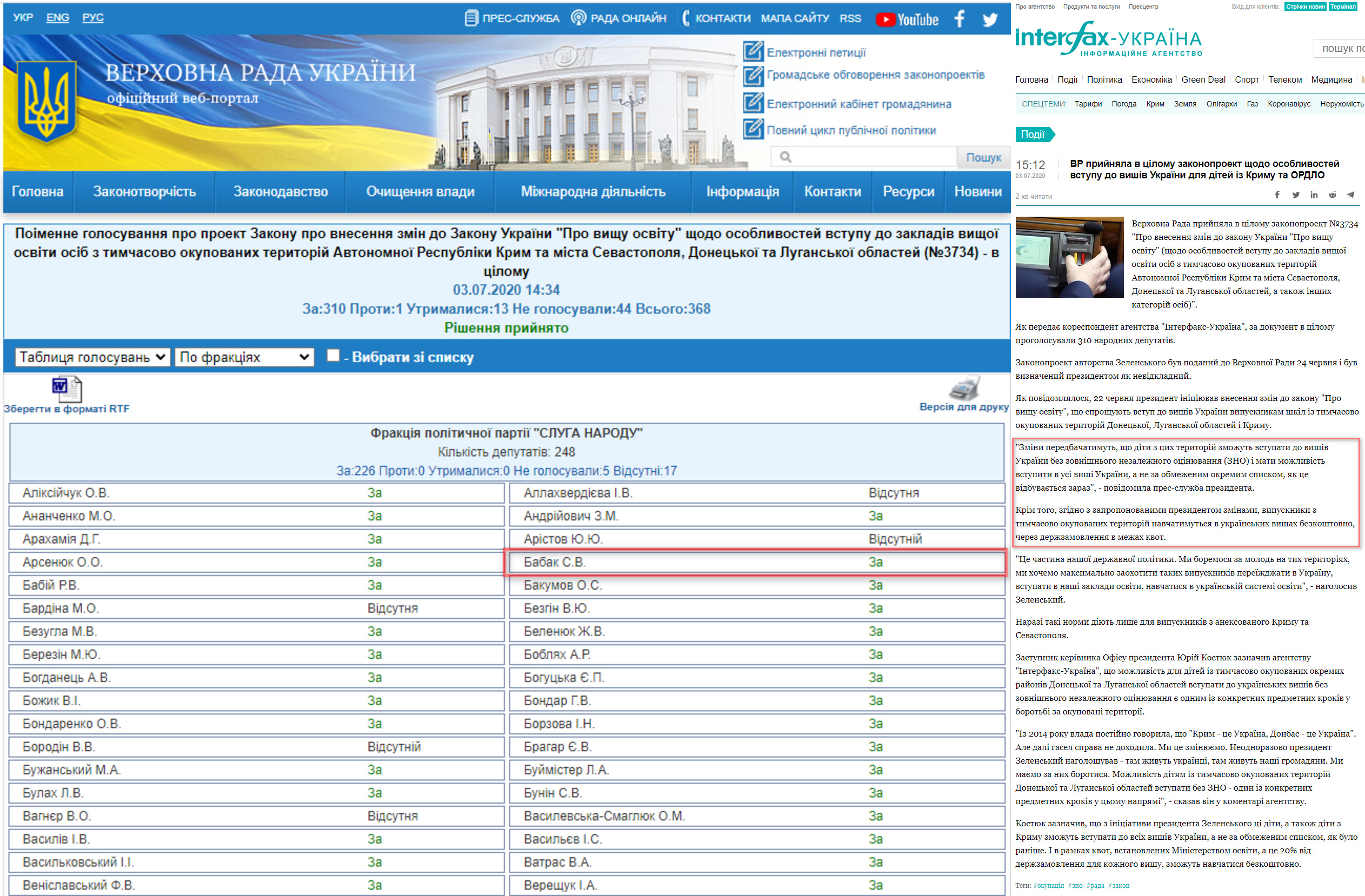Open Rada Online broadcast
1365x896 pixels.
628,18
